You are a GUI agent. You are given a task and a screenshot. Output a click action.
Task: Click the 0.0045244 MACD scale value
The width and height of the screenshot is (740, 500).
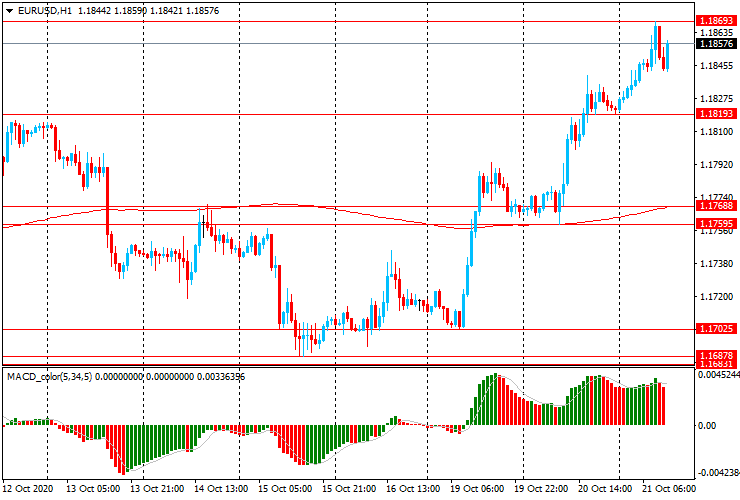tap(719, 375)
